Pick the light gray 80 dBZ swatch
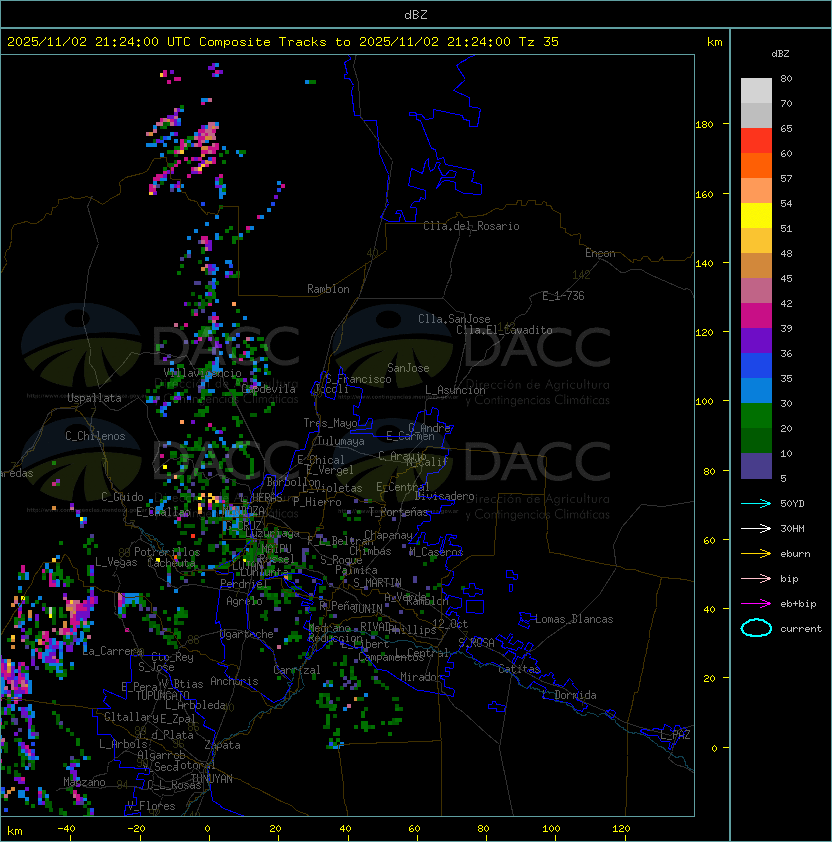The width and height of the screenshot is (832, 842). point(756,91)
